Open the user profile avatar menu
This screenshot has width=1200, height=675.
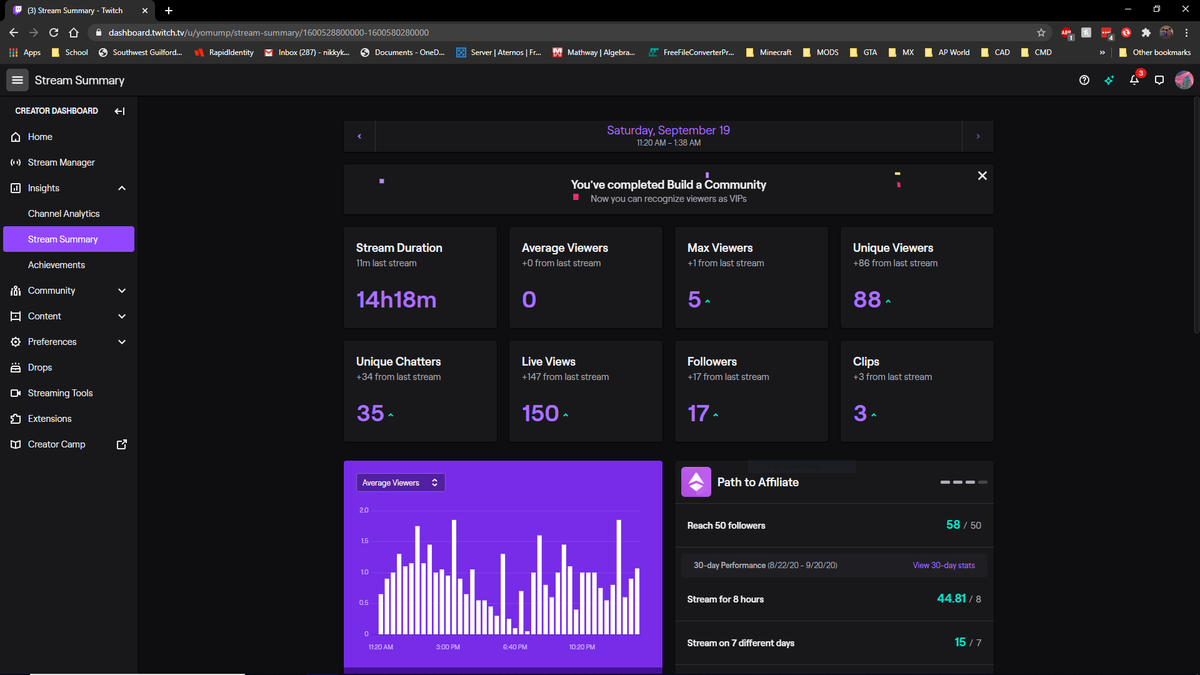[1184, 80]
